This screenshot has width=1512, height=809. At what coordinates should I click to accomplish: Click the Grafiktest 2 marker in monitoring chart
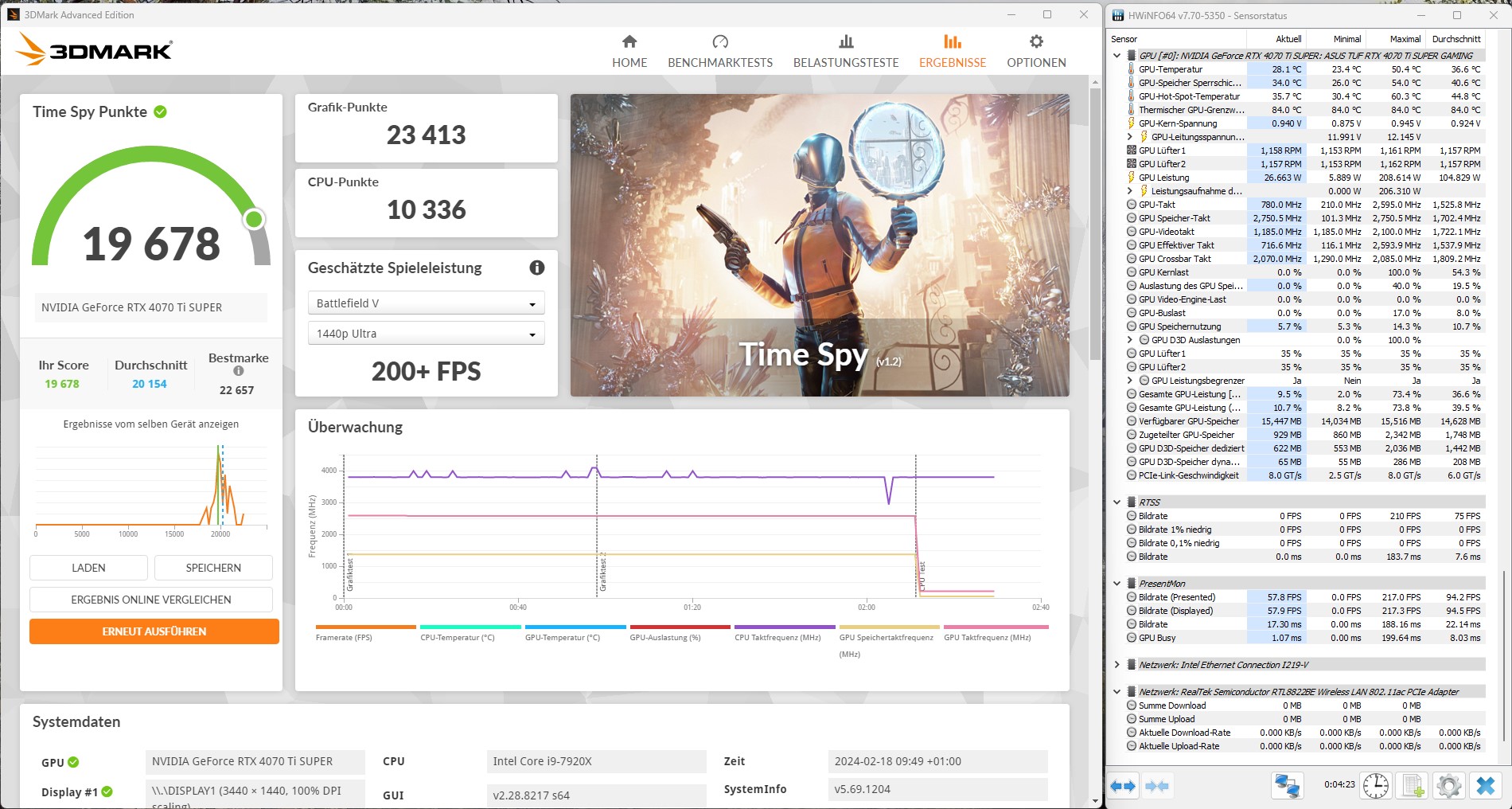click(603, 573)
